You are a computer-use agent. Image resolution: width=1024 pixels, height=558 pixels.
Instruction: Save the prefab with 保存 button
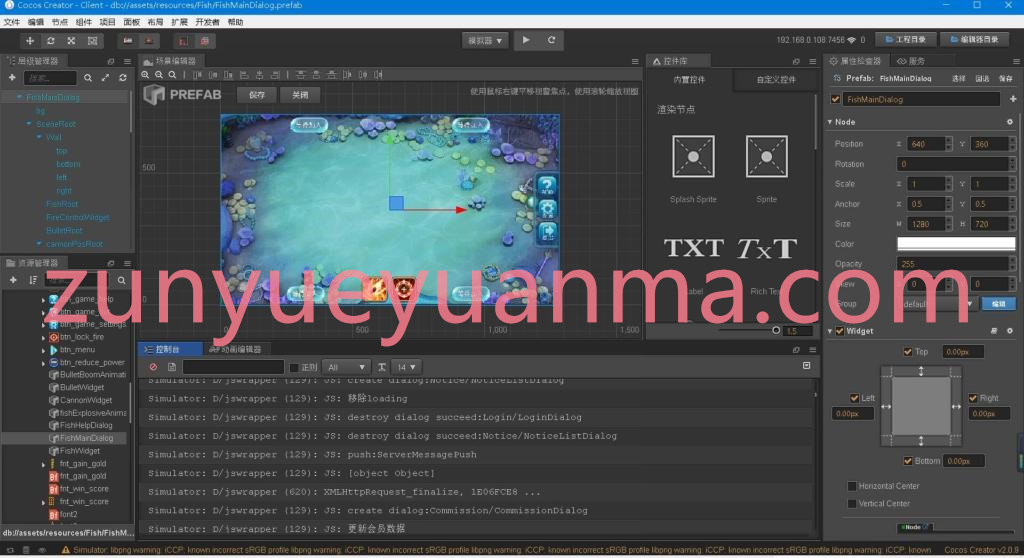(257, 95)
